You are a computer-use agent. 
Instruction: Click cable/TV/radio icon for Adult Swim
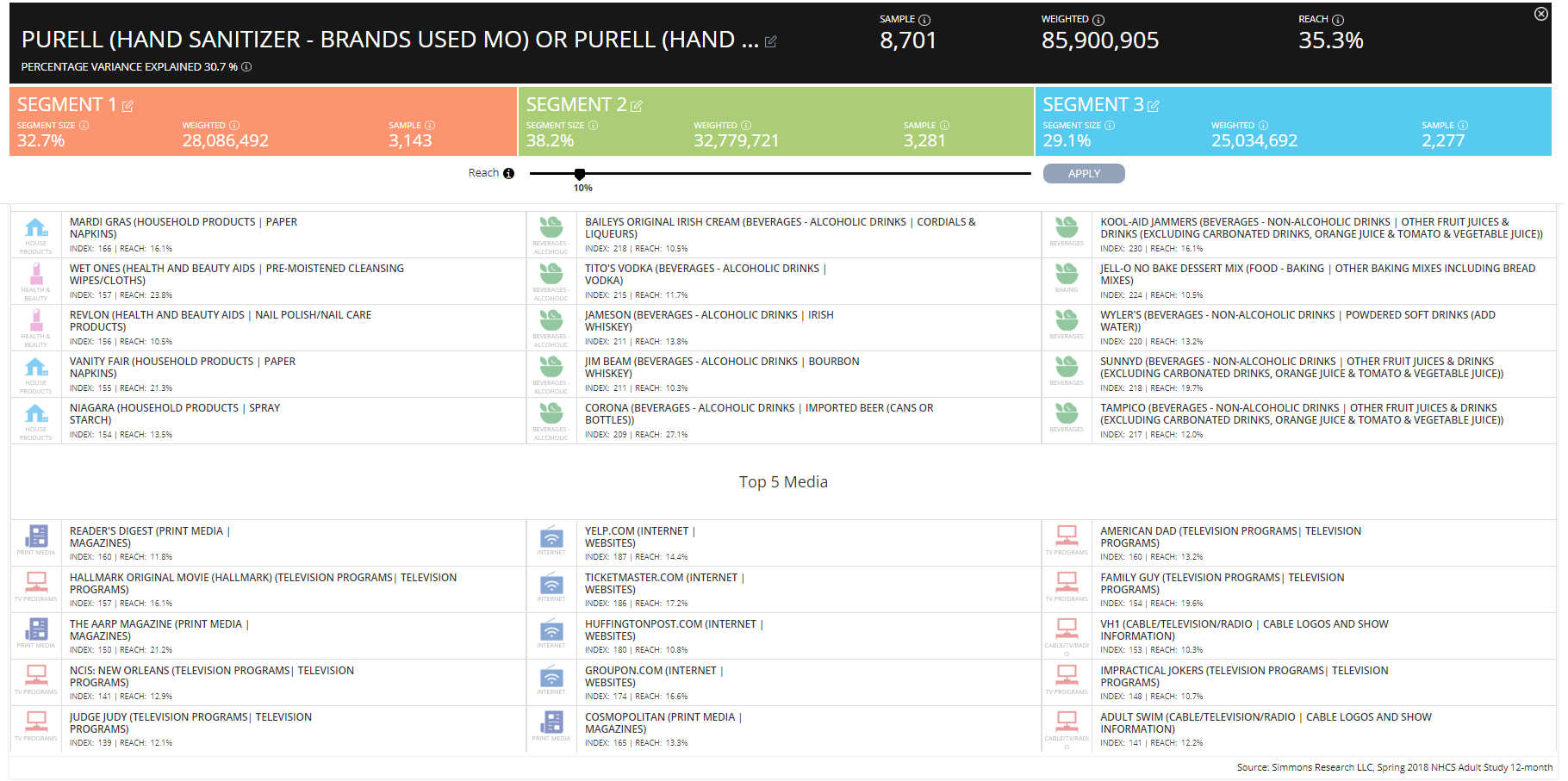coord(1067,722)
